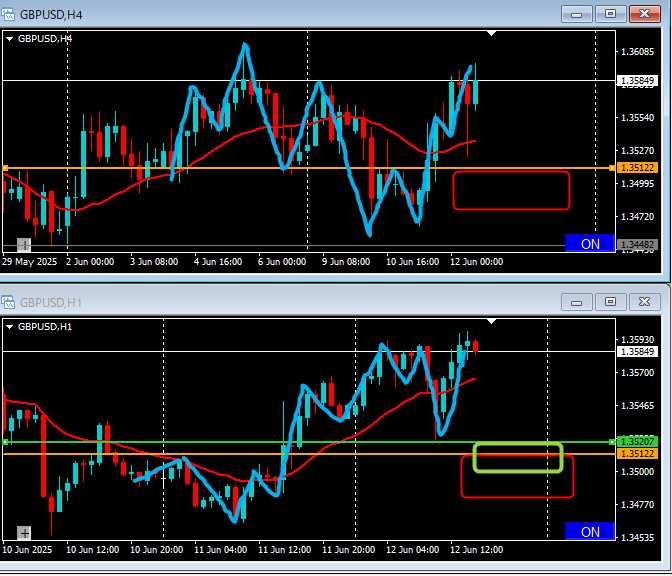Screen dimensions: 672x576
Task: Click the 1.34995 price scale value in H4
Action: click(x=638, y=184)
